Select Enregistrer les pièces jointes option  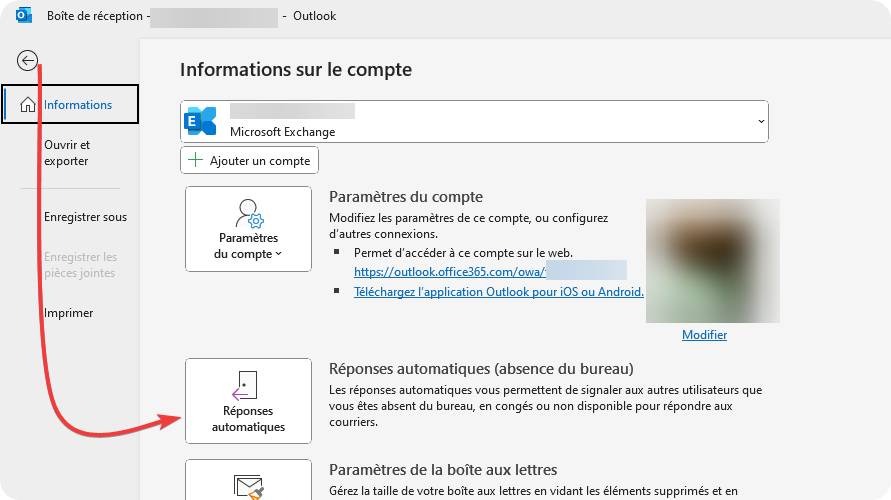(x=80, y=265)
